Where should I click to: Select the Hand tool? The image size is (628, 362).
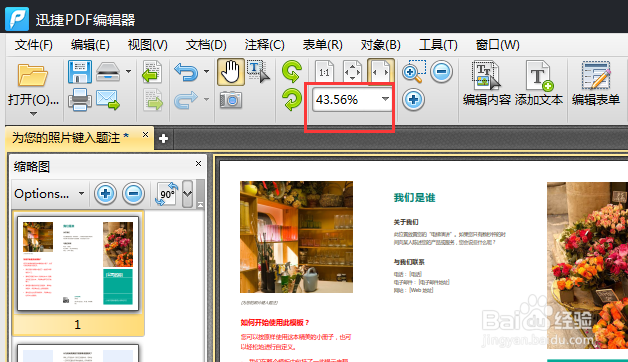(231, 72)
